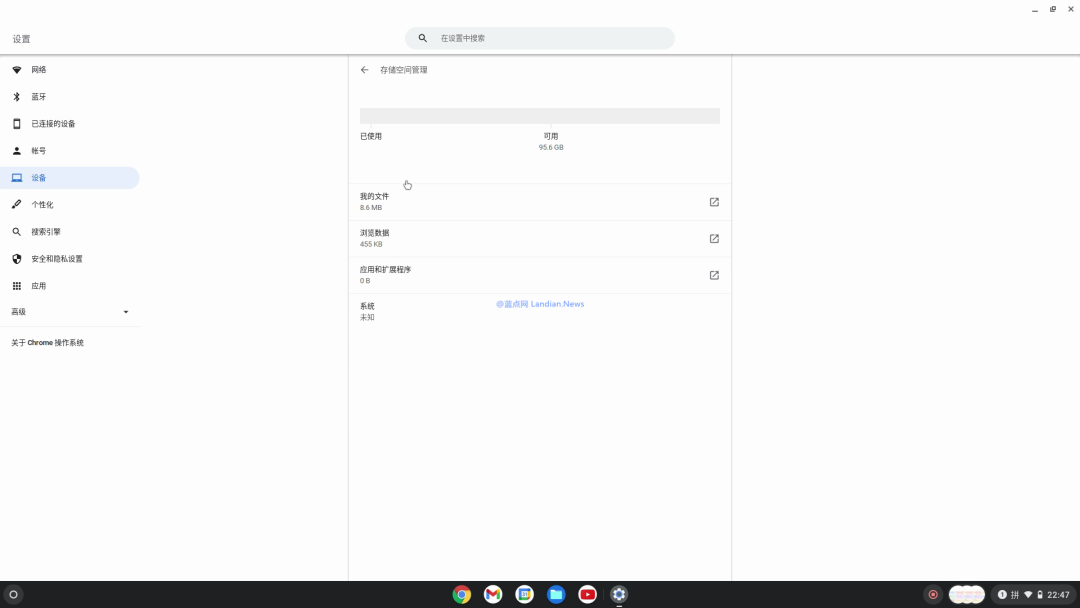This screenshot has height=608, width=1080.
Task: Click the phone icon beside 已连接的设备
Action: (x=17, y=124)
